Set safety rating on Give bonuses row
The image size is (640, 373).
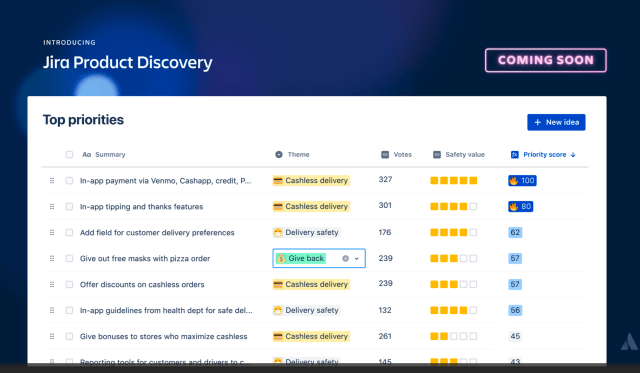[x=453, y=336]
